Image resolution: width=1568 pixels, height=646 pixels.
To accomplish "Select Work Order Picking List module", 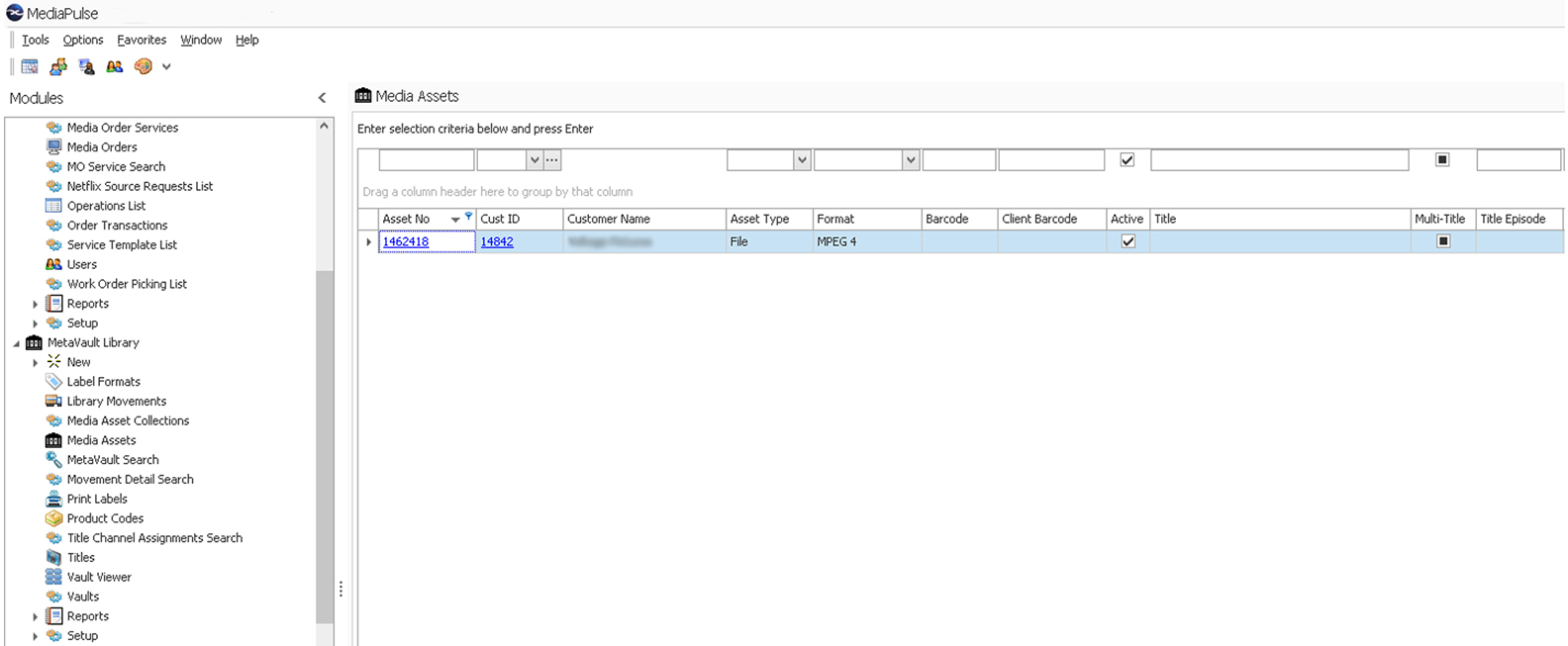I will pyautogui.click(x=127, y=284).
